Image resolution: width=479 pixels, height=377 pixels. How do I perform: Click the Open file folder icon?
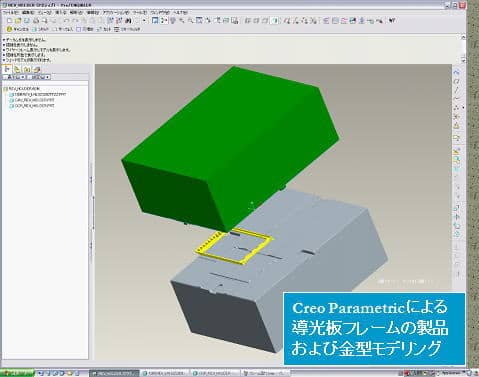(18, 21)
